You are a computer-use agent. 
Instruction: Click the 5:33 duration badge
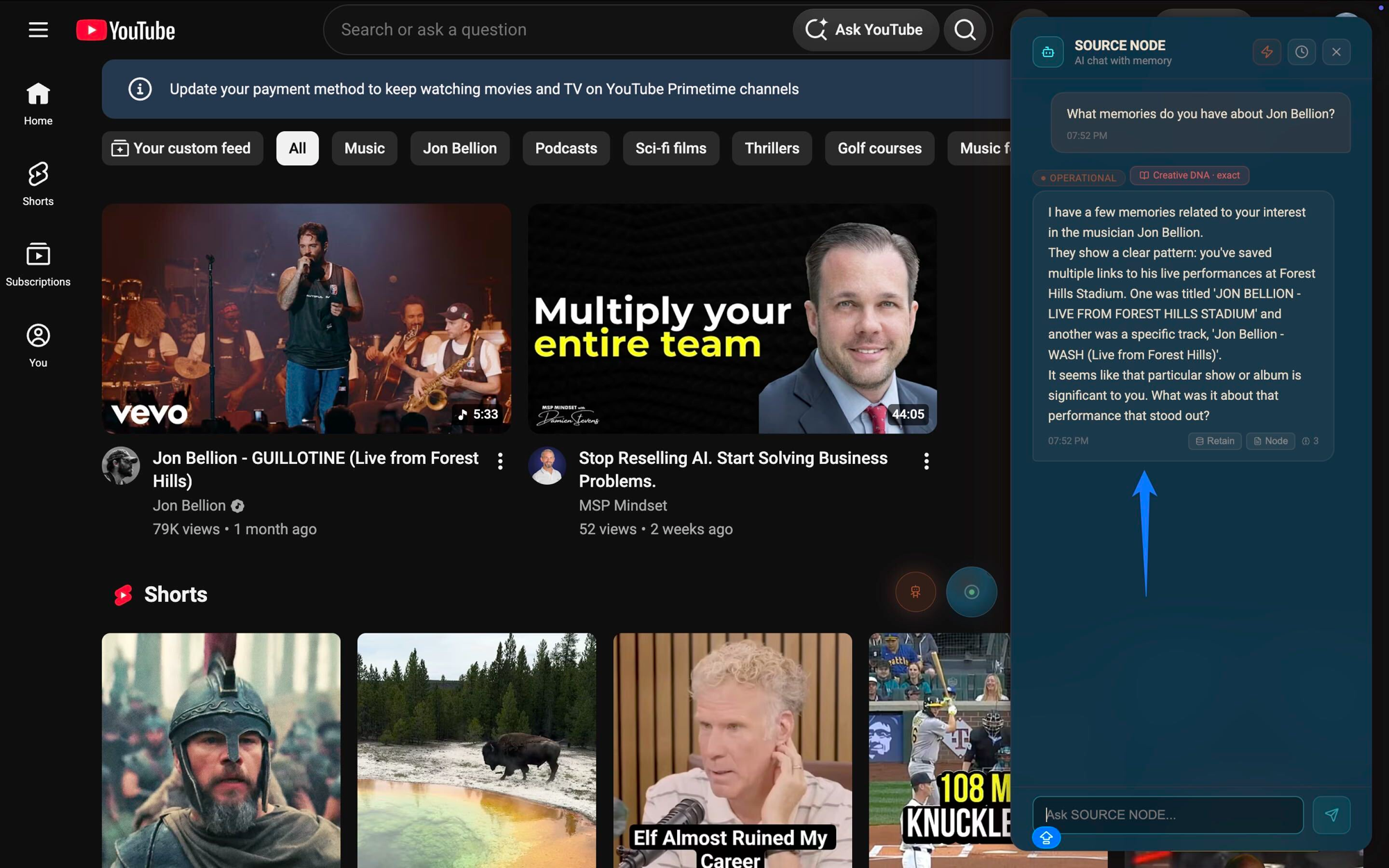(479, 415)
